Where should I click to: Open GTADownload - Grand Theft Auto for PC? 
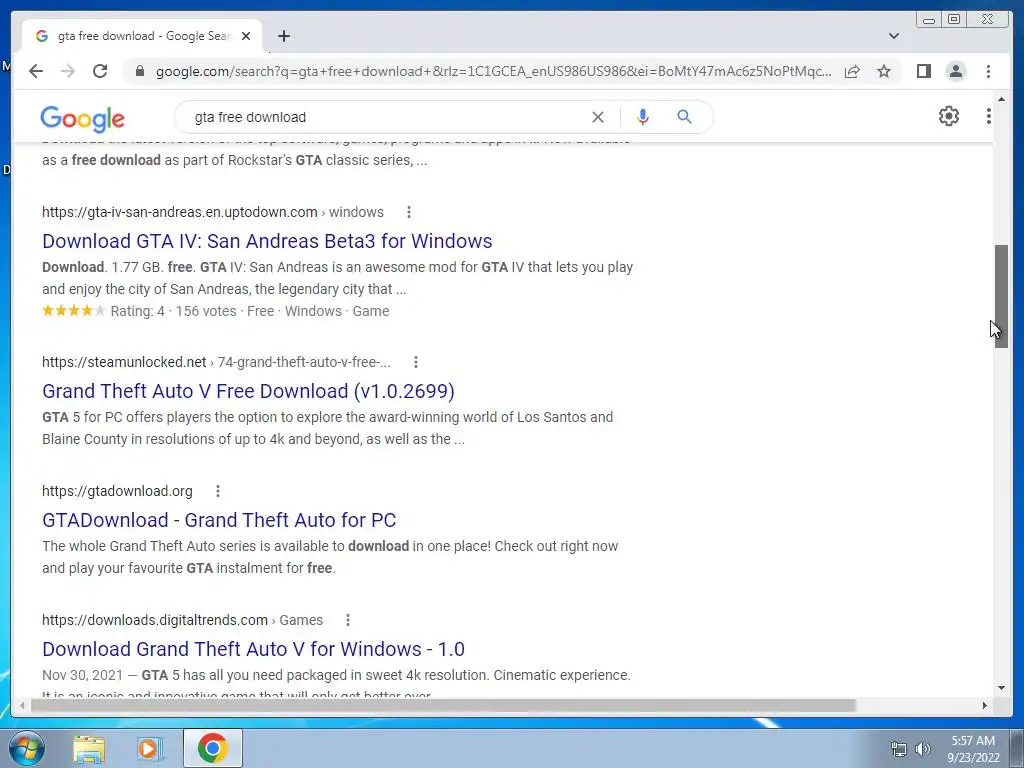tap(219, 520)
